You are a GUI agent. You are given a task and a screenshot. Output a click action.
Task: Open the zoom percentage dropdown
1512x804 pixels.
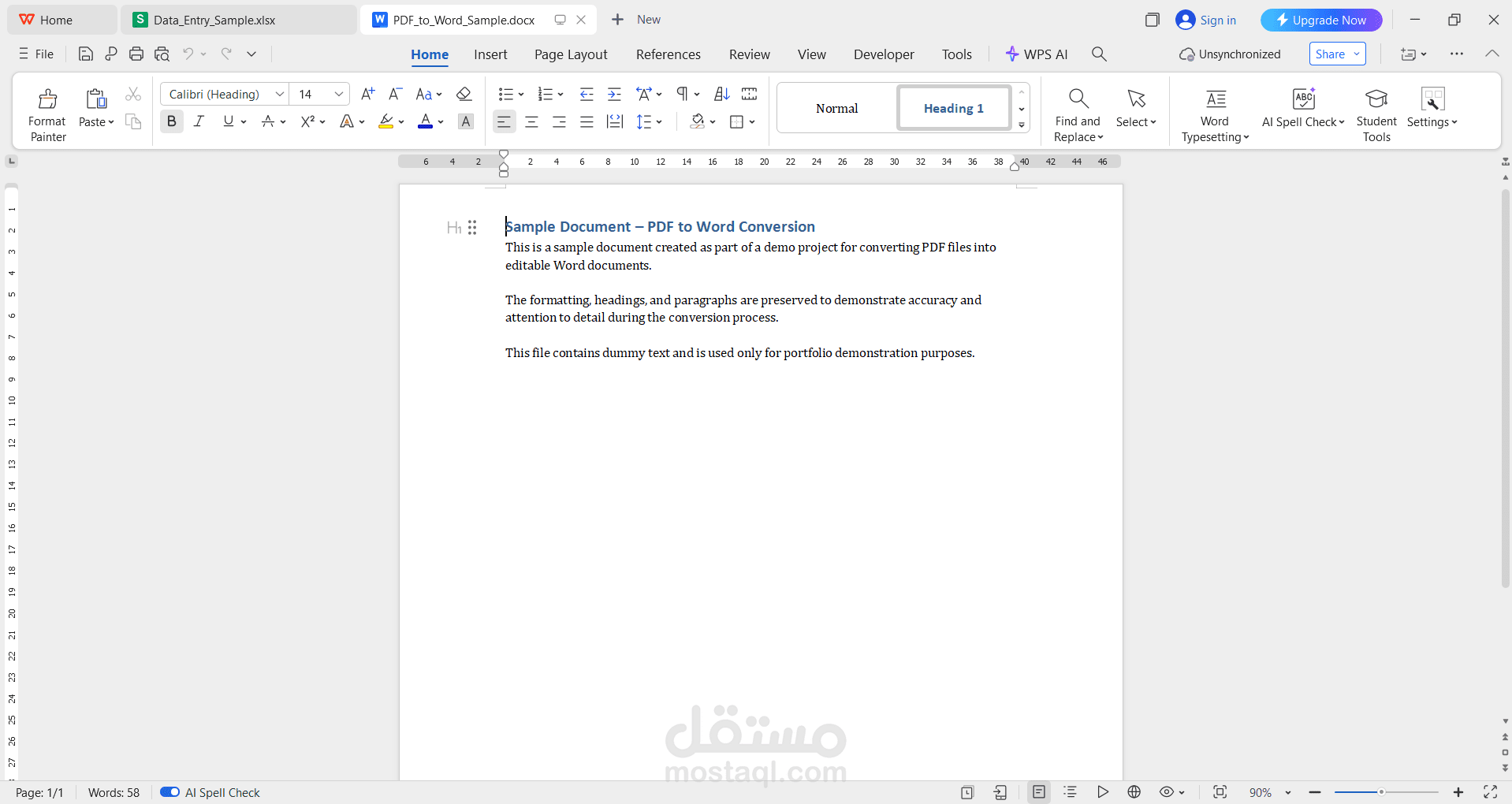click(1287, 792)
